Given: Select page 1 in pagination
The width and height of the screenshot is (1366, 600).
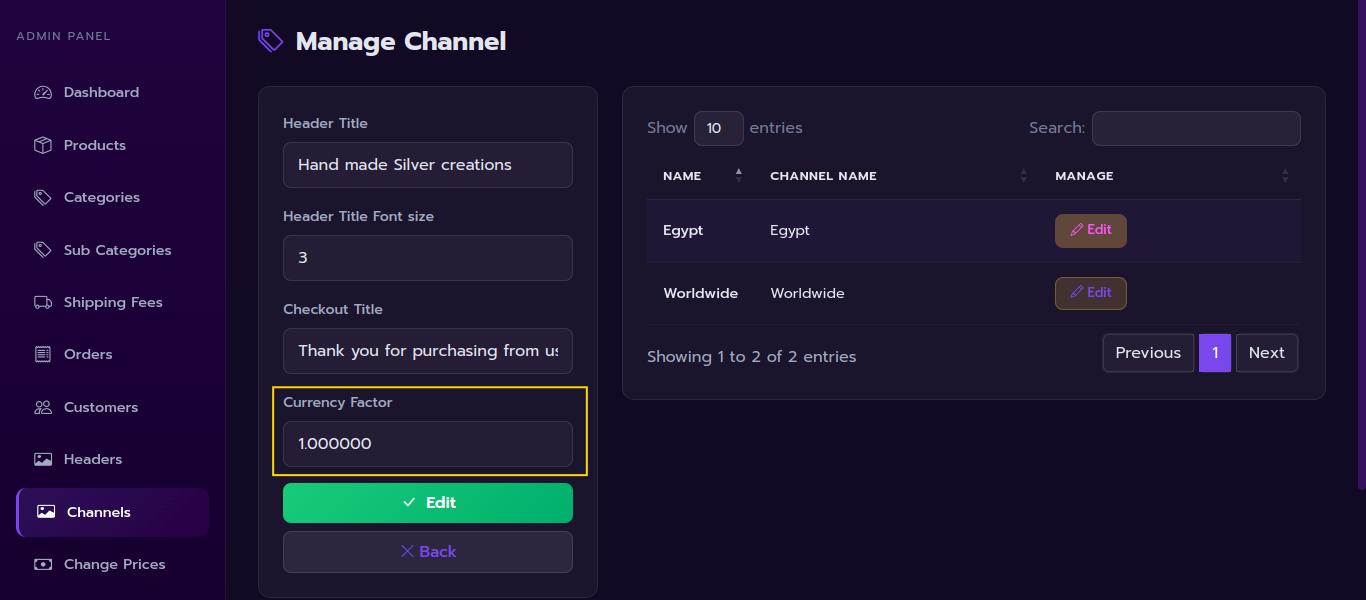Looking at the screenshot, I should [x=1215, y=353].
